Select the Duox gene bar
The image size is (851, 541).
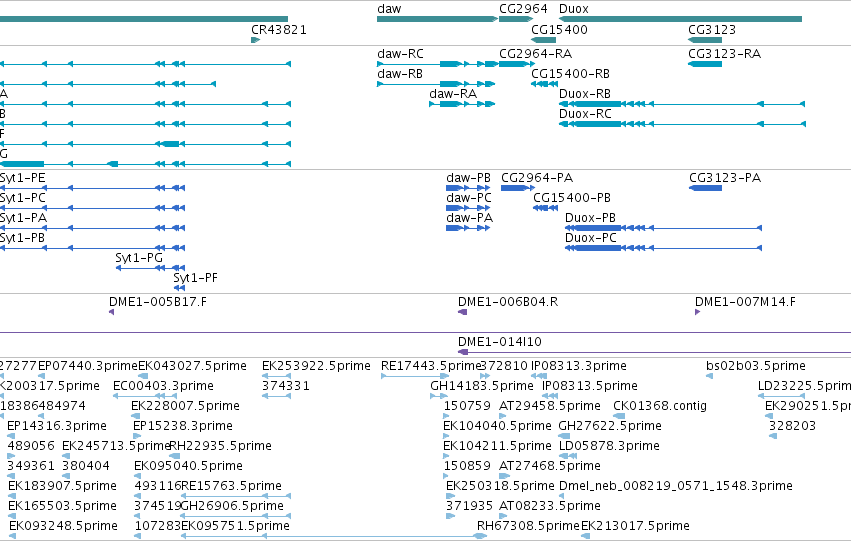(681, 19)
